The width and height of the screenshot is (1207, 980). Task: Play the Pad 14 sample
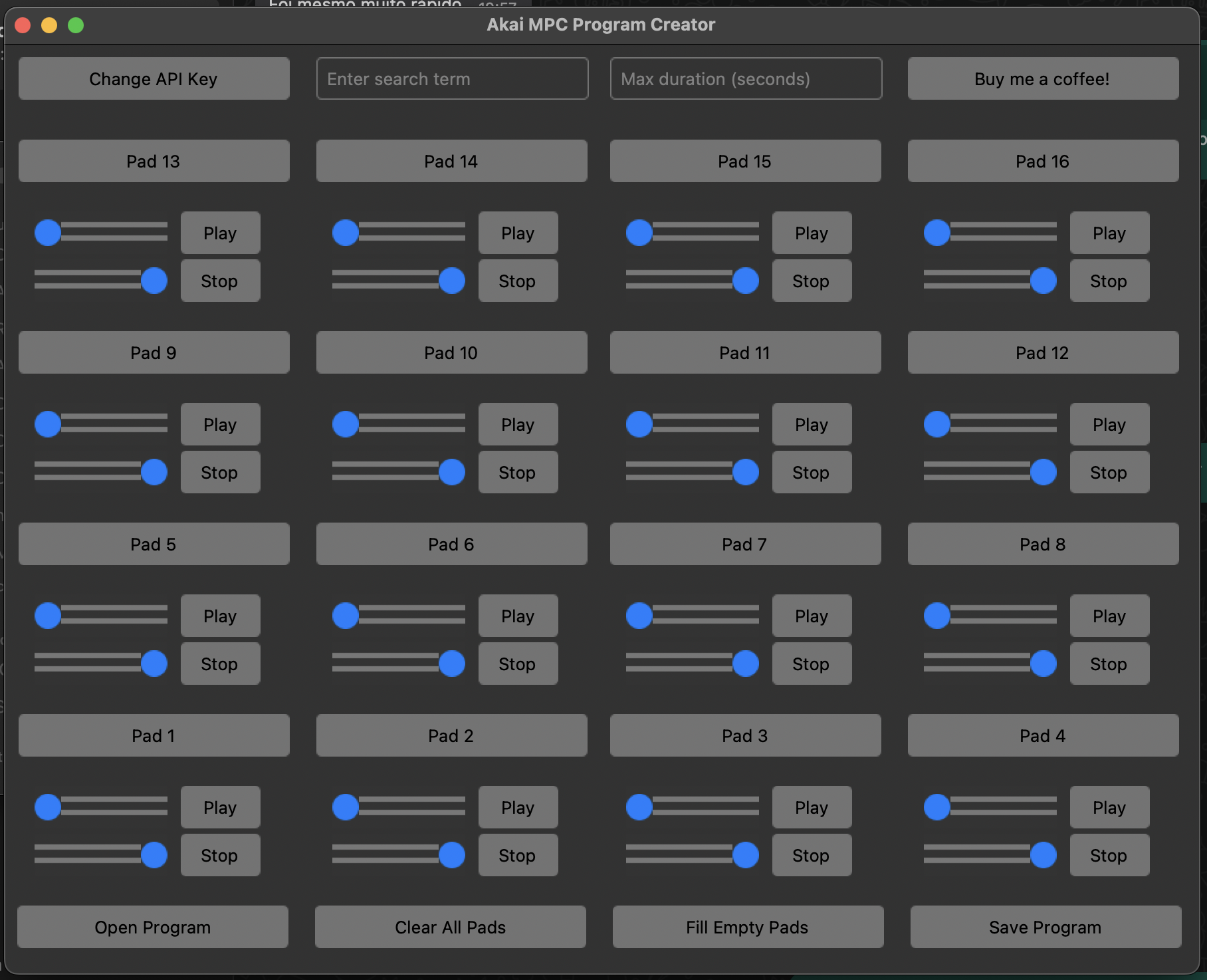518,233
